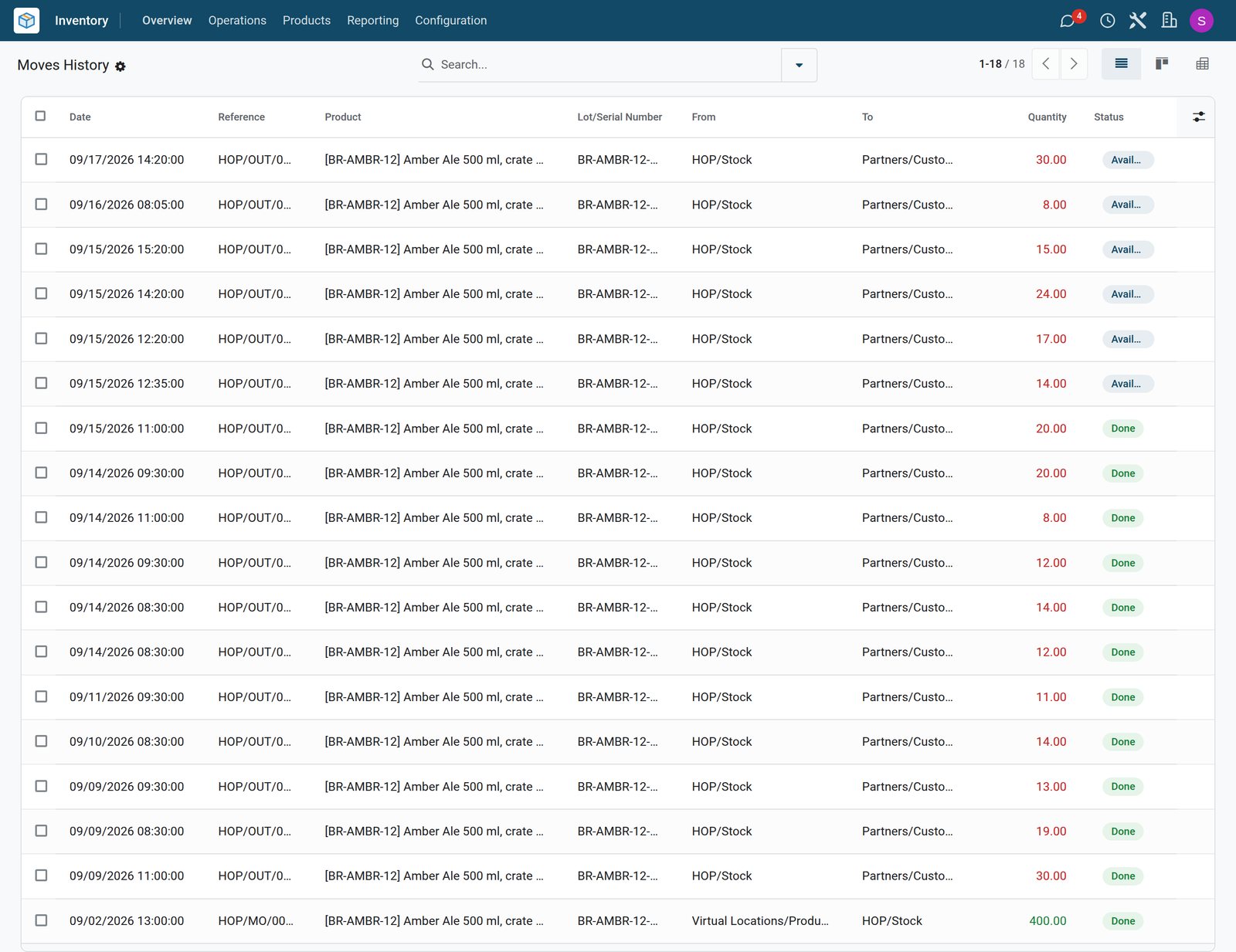Screen dimensions: 1236x952
Task: Click the 19.00 quantity cell
Action: [x=1051, y=831]
